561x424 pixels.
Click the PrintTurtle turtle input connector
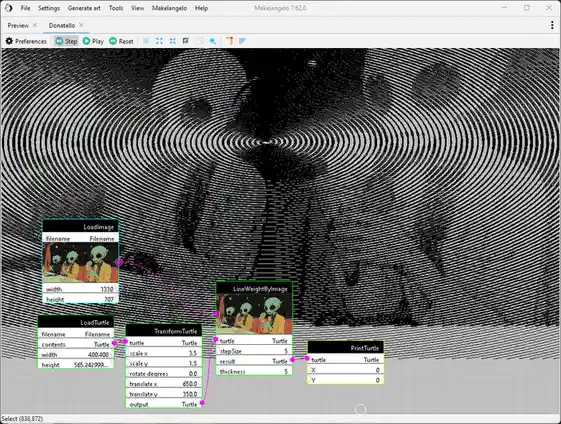[x=307, y=358]
